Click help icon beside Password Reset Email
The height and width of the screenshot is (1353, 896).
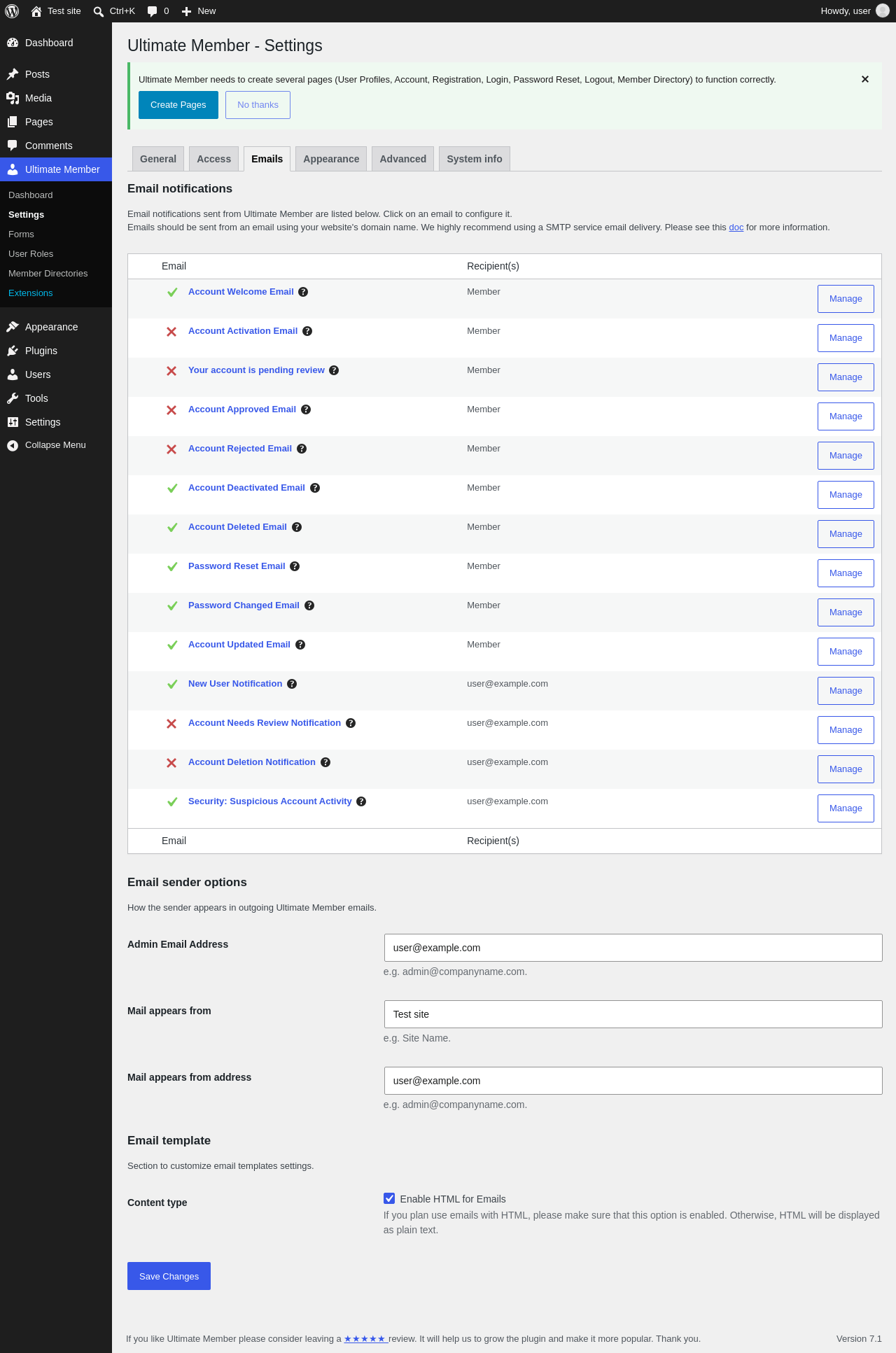pyautogui.click(x=295, y=566)
